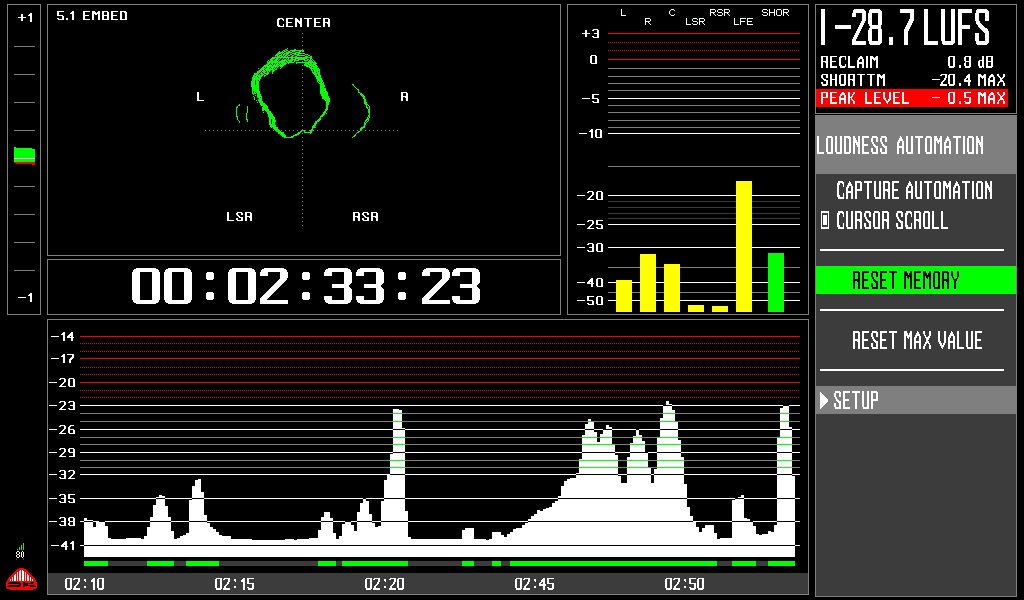
Task: Open the LOUDNESS AUTOMATION section
Action: (901, 145)
